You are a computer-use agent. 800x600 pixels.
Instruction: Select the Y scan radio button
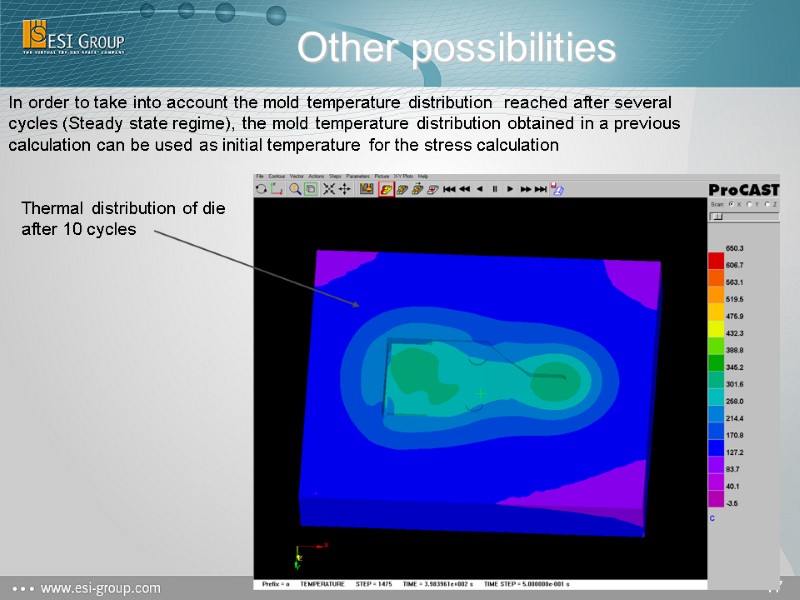[x=749, y=204]
